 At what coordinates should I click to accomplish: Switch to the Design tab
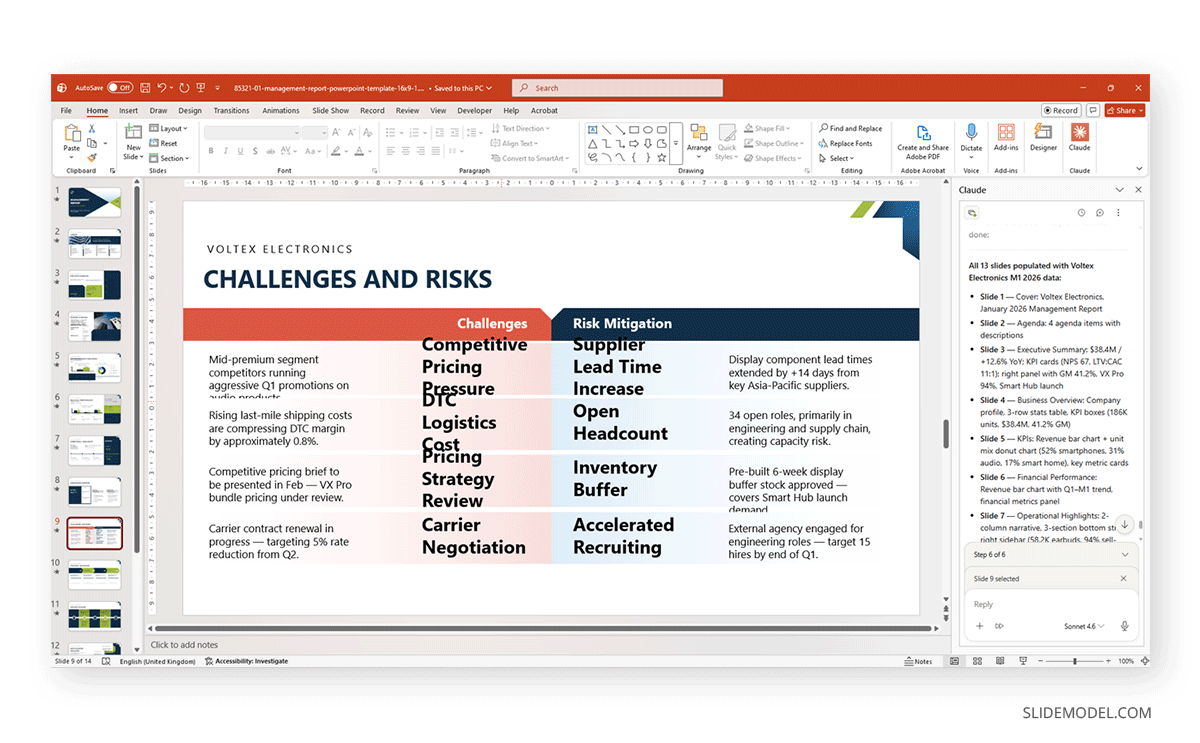click(x=190, y=111)
